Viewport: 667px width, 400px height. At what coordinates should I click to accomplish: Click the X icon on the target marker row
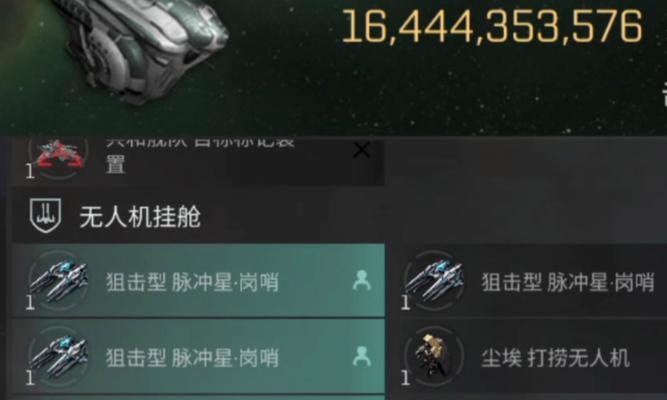[x=361, y=150]
